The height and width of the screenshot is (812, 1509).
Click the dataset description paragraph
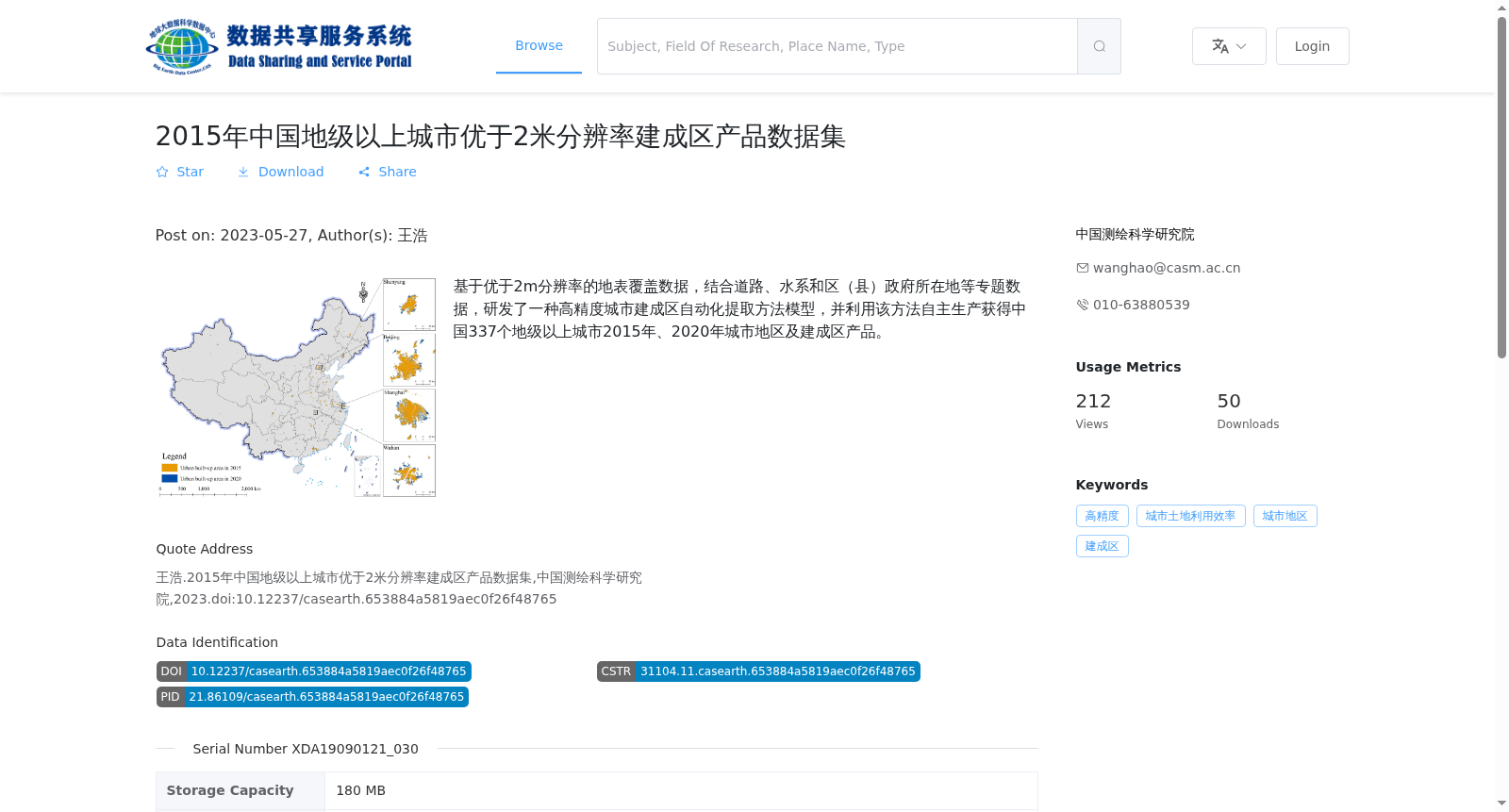pos(739,308)
